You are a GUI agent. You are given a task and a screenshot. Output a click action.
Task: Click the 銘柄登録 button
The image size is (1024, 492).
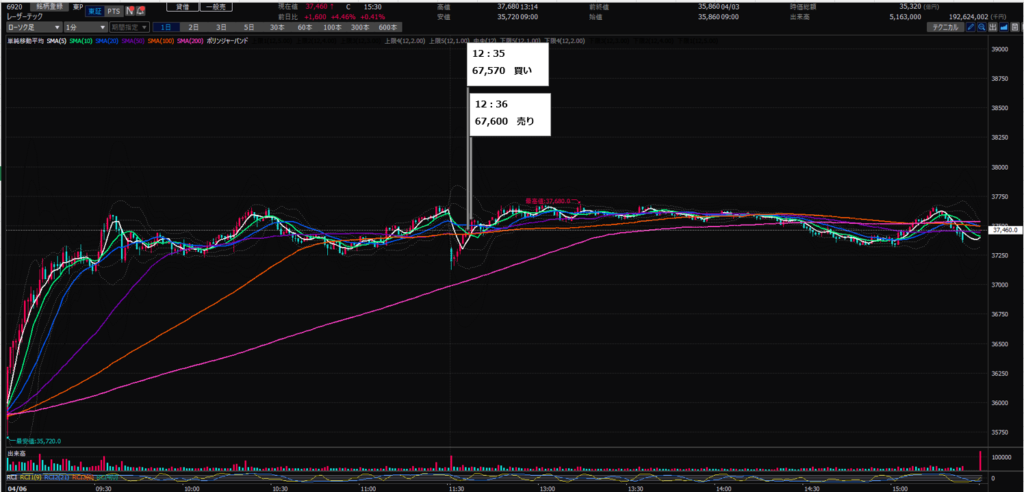[50, 8]
